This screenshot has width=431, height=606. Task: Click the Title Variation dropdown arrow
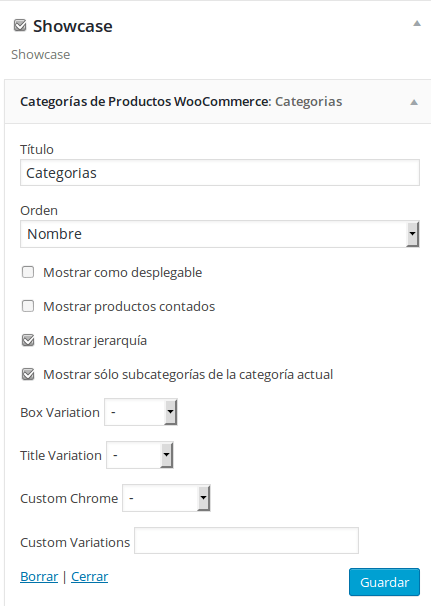166,455
